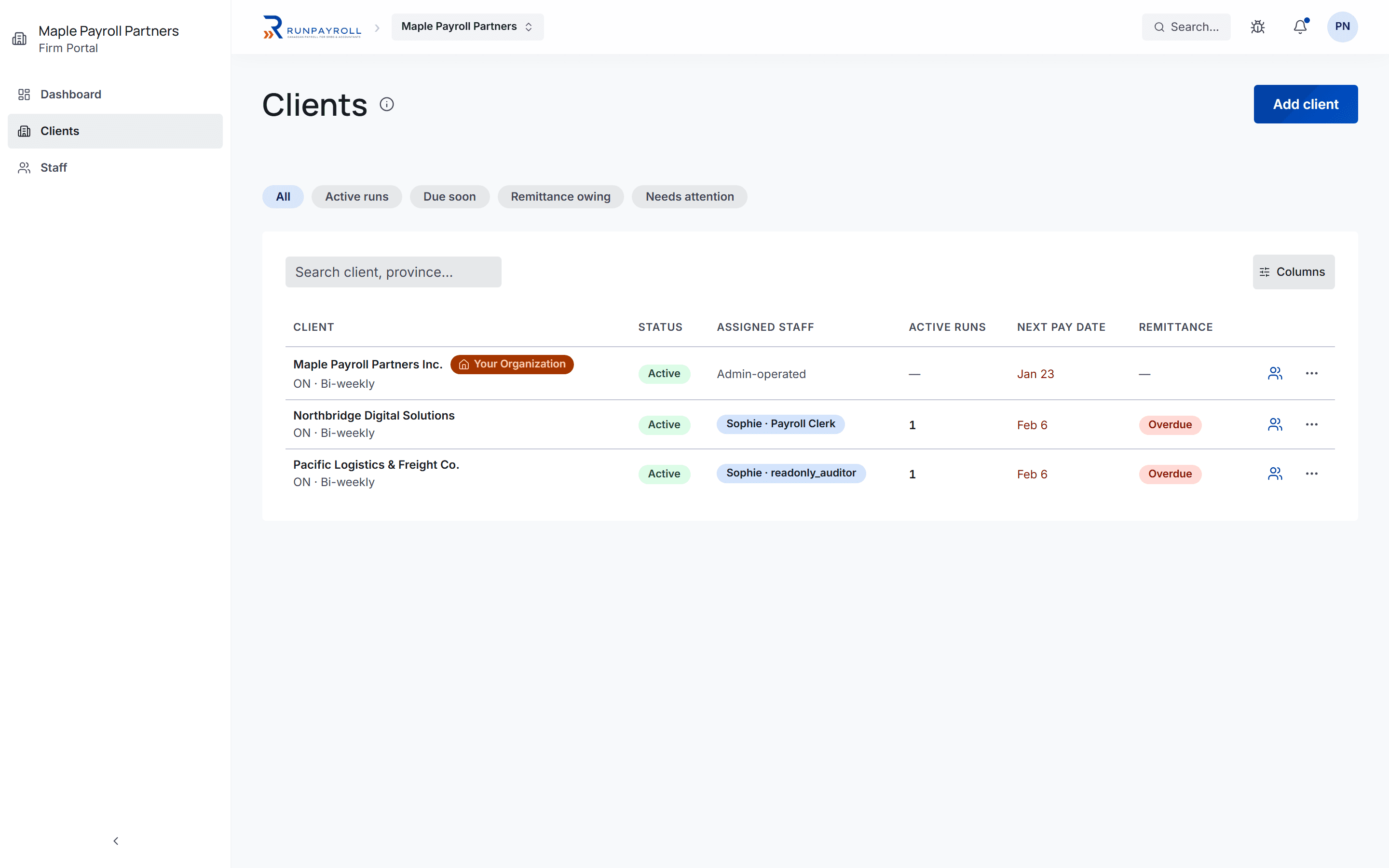This screenshot has width=1389, height=868.
Task: Open the bug report icon
Action: tap(1257, 27)
